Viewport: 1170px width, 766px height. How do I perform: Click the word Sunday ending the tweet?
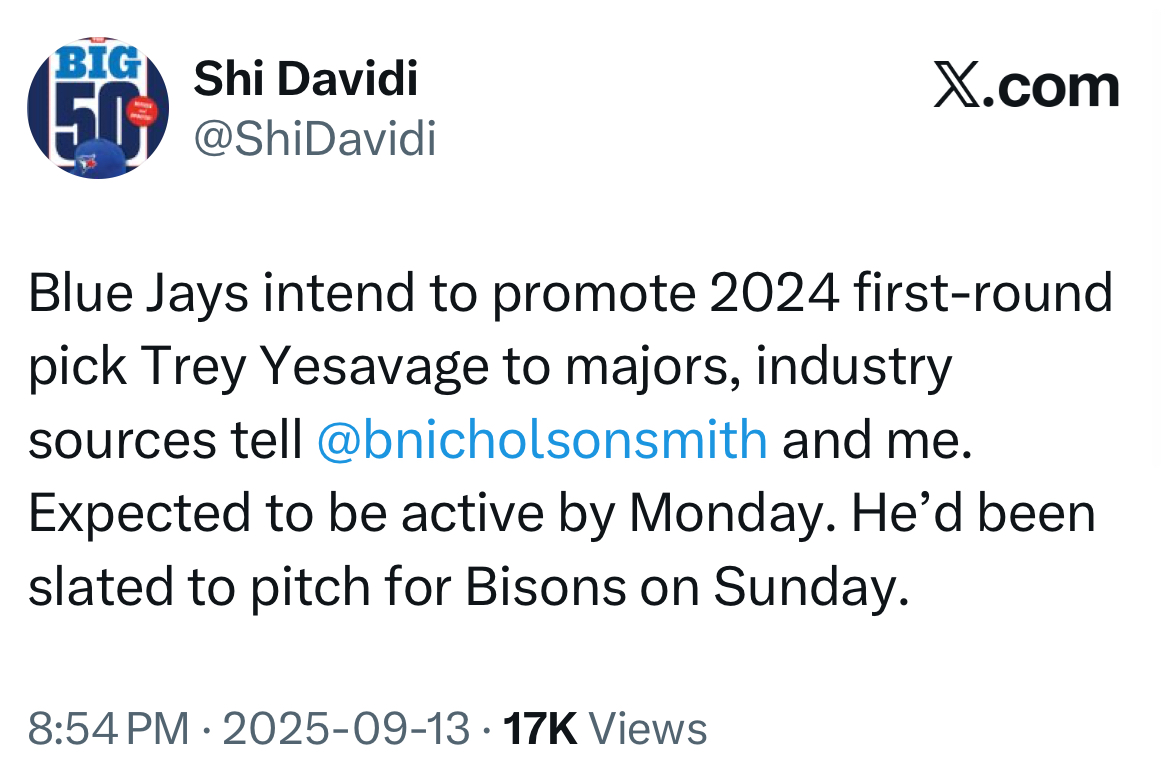click(x=811, y=588)
